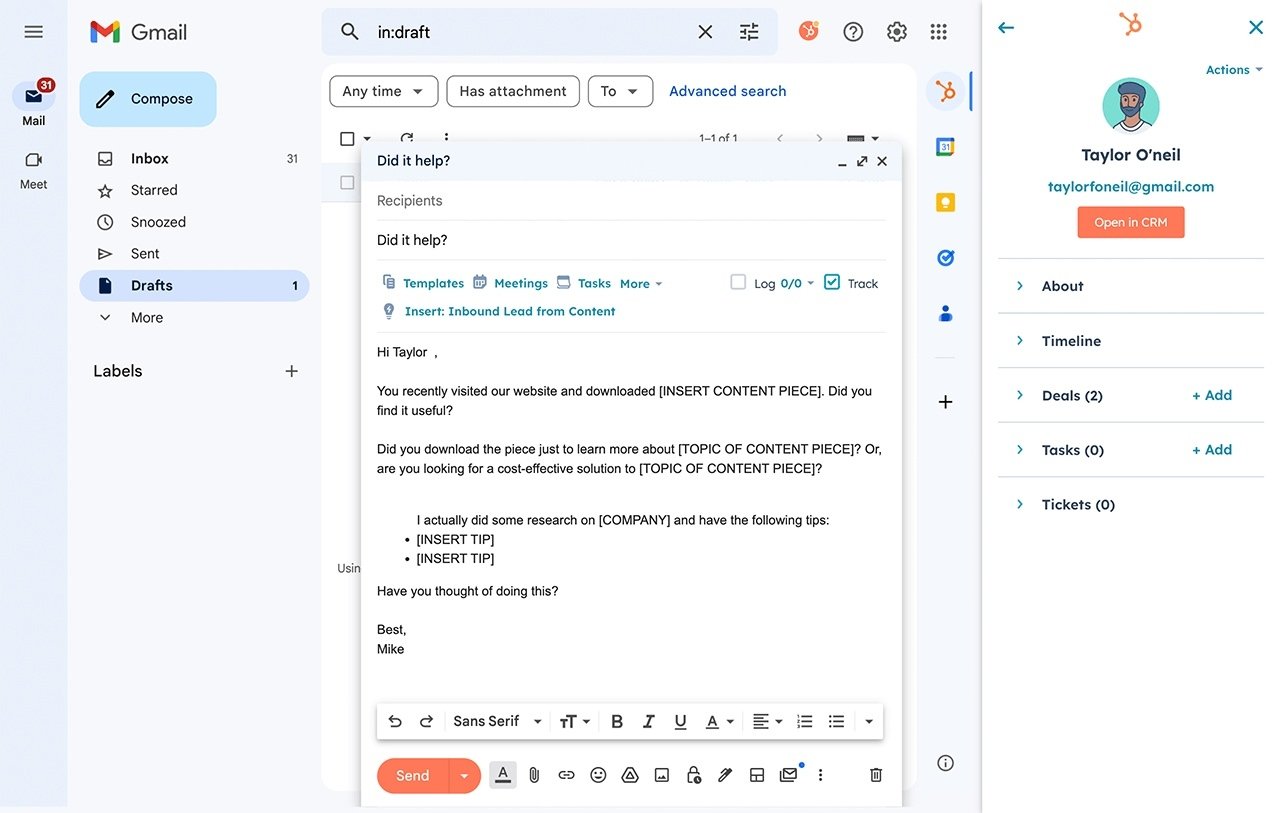Open Google Calendar from the side panel

click(945, 146)
